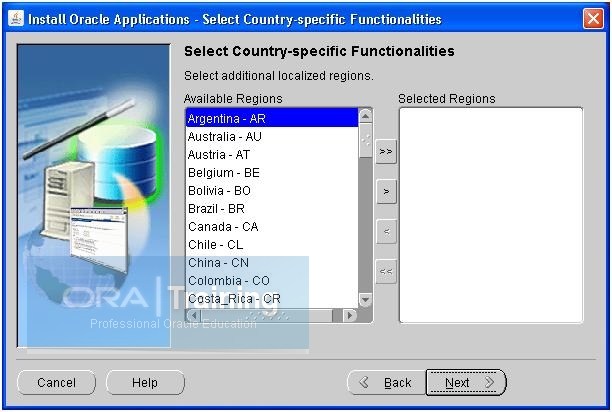This screenshot has width=612, height=412.
Task: Select Canada - CA region
Action: (x=272, y=226)
